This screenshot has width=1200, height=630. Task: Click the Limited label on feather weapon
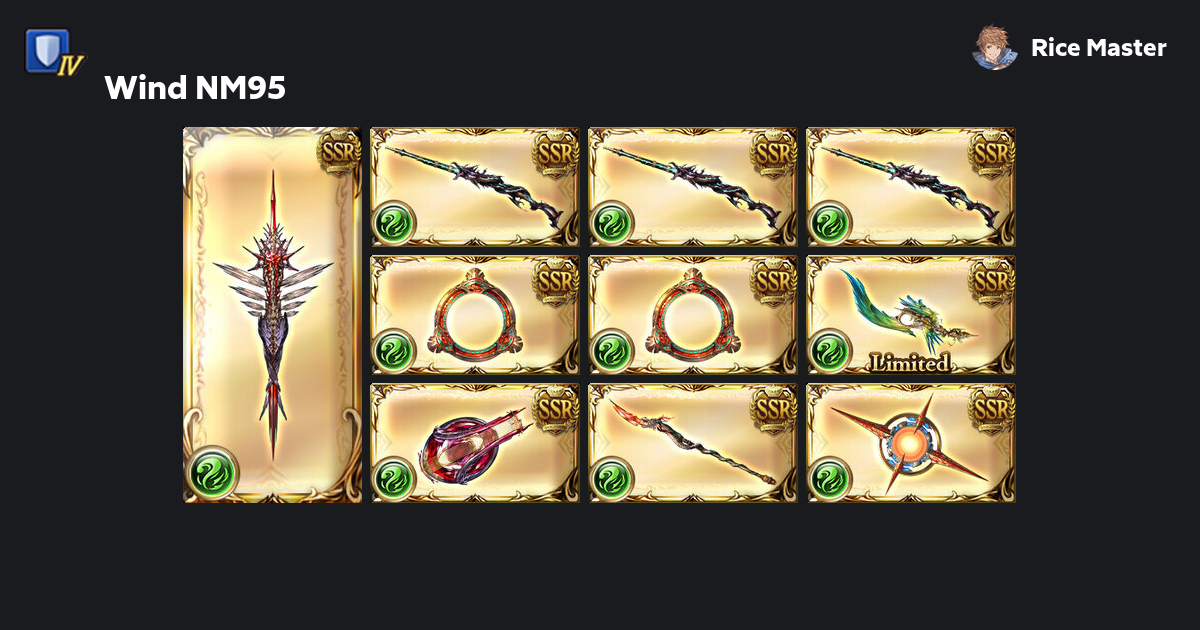tap(909, 362)
